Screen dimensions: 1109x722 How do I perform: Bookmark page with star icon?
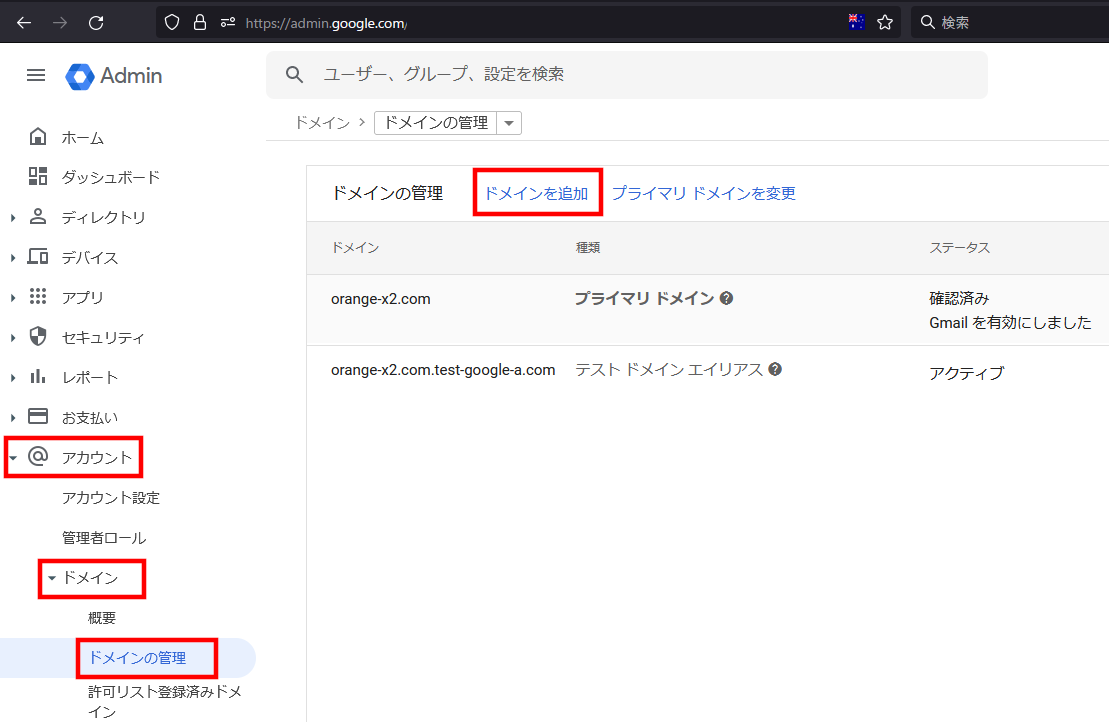(x=885, y=22)
